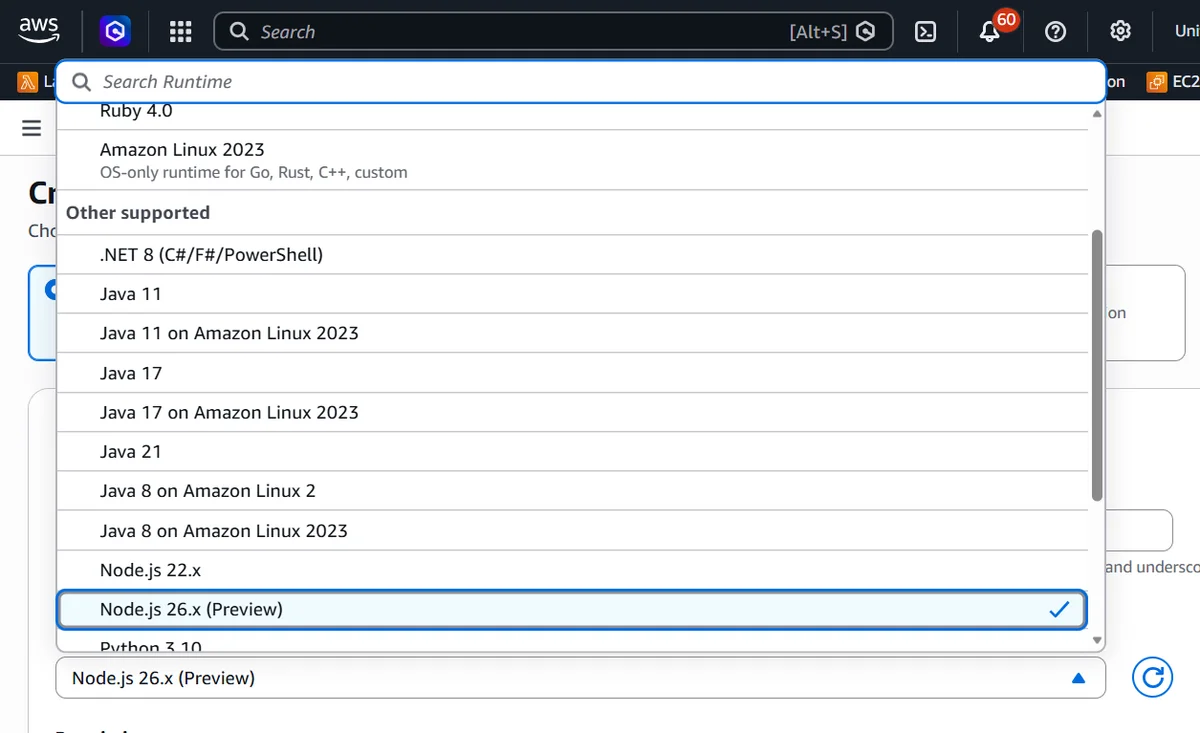Choose the plain Java 17 runtime
The width and height of the screenshot is (1200, 733).
point(572,373)
